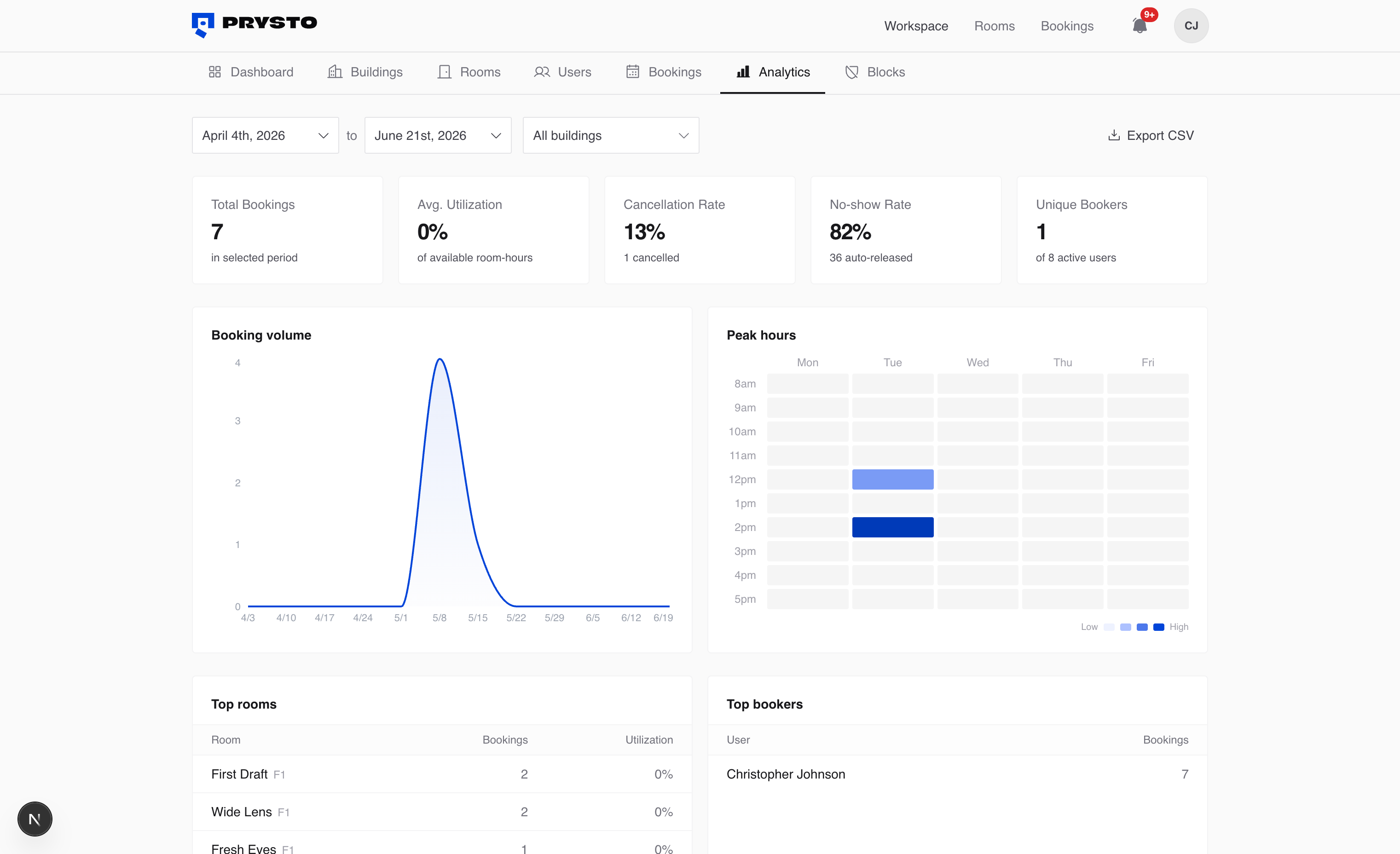Open the Next.js dev tools badge
Screen dimensions: 1400x854
point(35,819)
